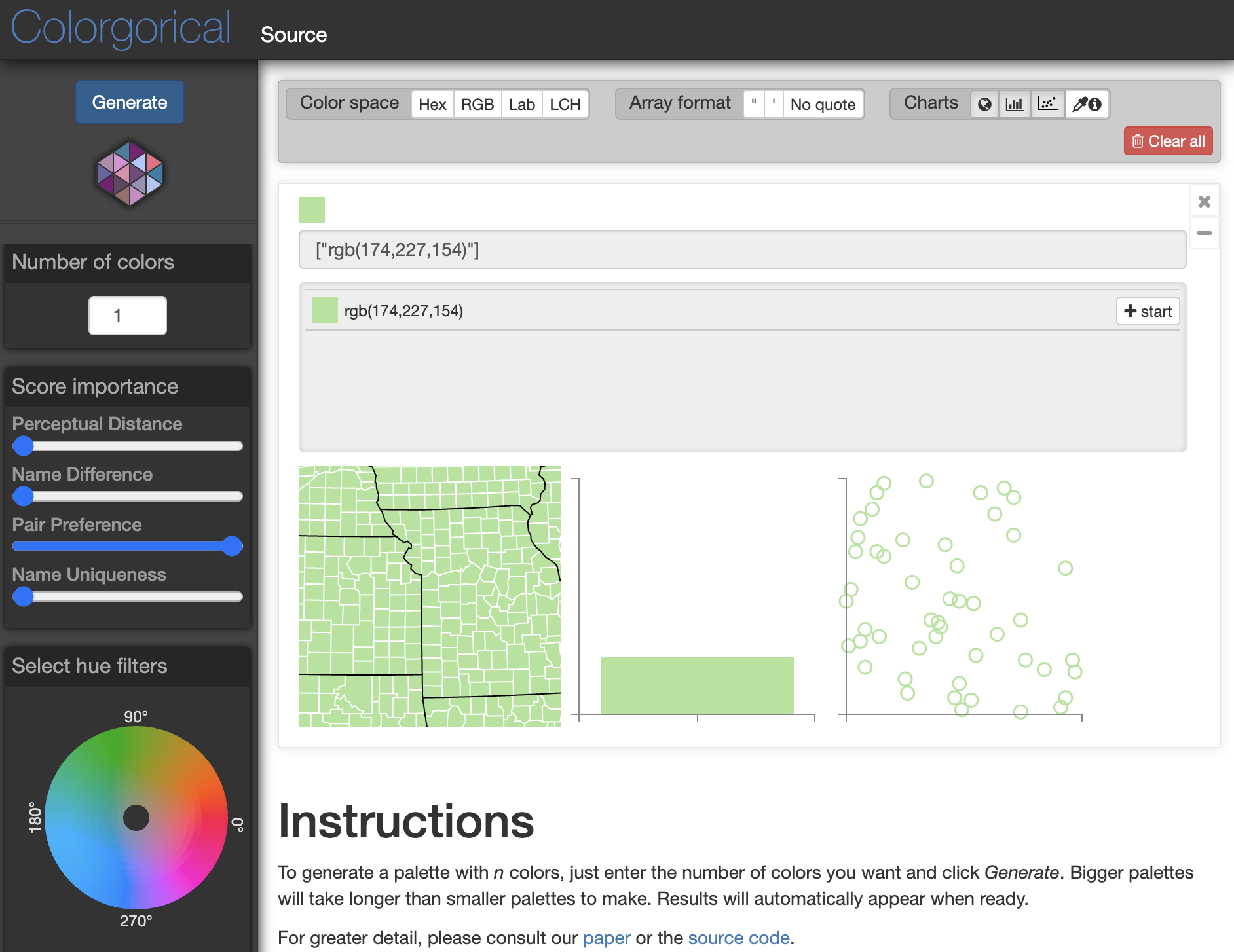The width and height of the screenshot is (1234, 952).
Task: Focus the Number of colors input
Action: tap(128, 316)
